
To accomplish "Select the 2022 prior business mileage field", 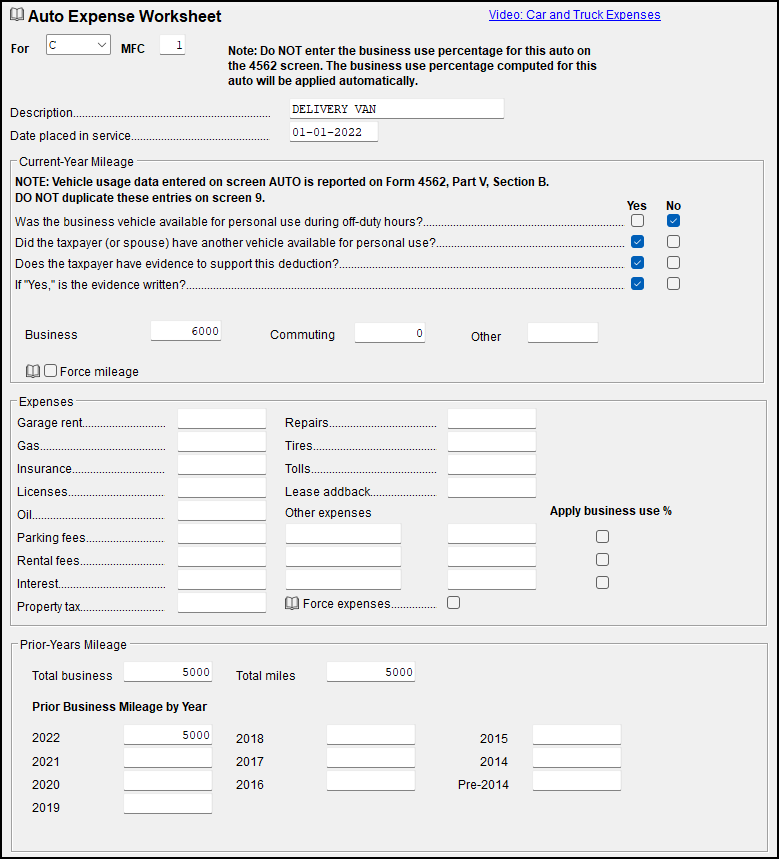I will pos(168,735).
